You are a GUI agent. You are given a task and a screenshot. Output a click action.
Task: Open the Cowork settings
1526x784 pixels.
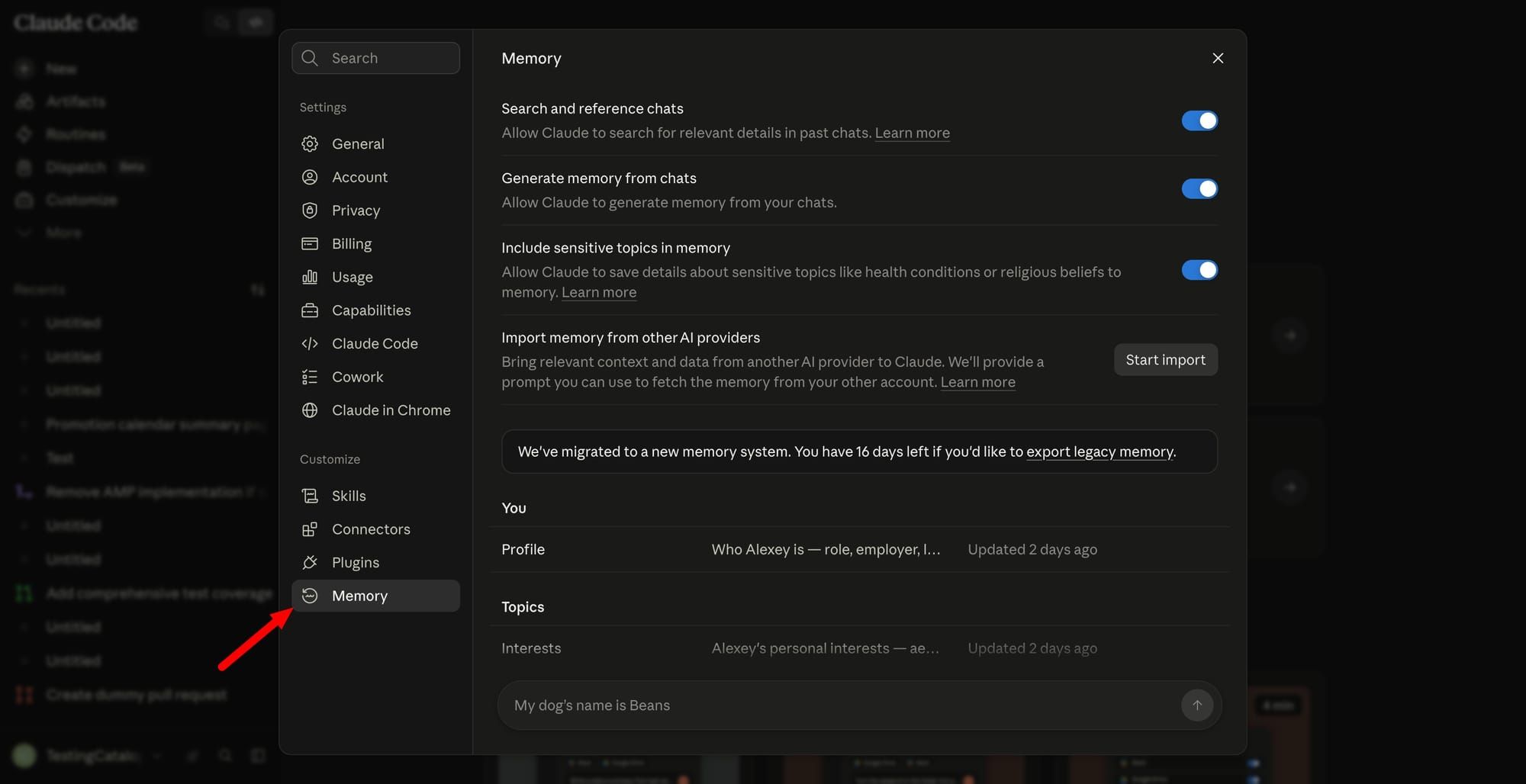point(375,377)
